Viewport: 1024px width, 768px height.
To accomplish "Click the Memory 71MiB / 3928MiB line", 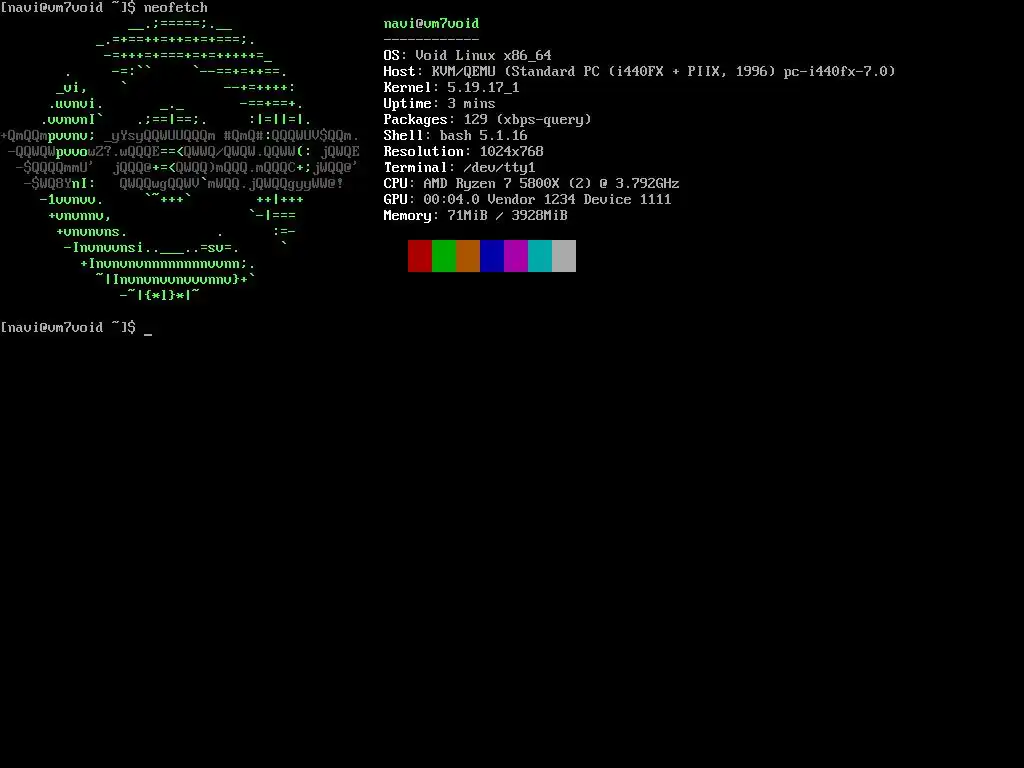I will pos(475,216).
